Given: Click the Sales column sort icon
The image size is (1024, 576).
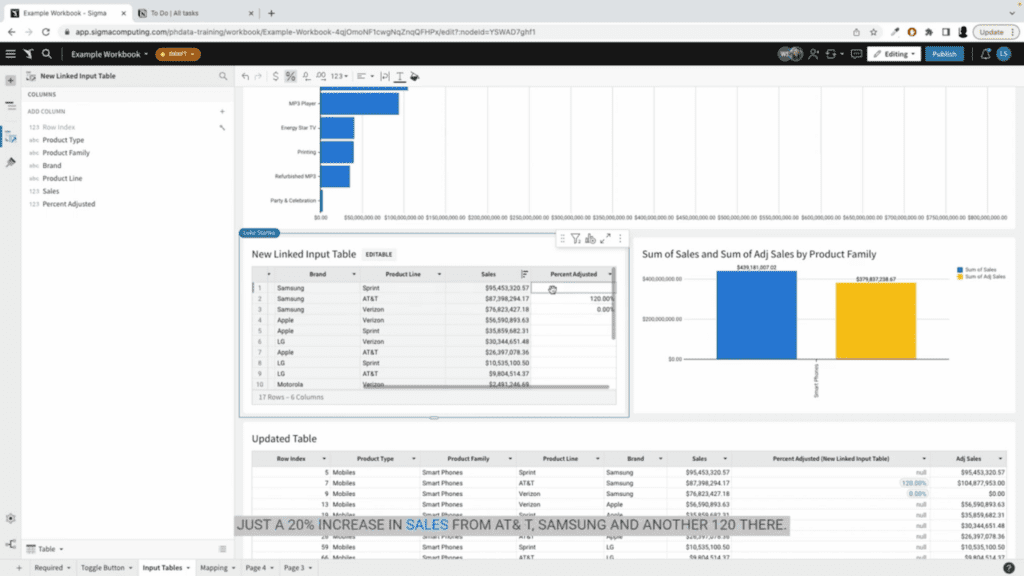Looking at the screenshot, I should coord(524,274).
